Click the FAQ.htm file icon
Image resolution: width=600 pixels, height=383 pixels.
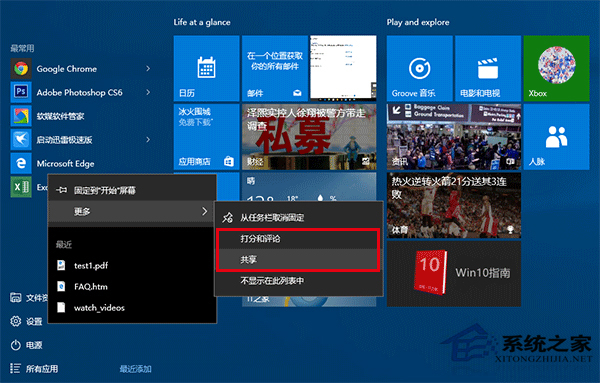point(61,286)
